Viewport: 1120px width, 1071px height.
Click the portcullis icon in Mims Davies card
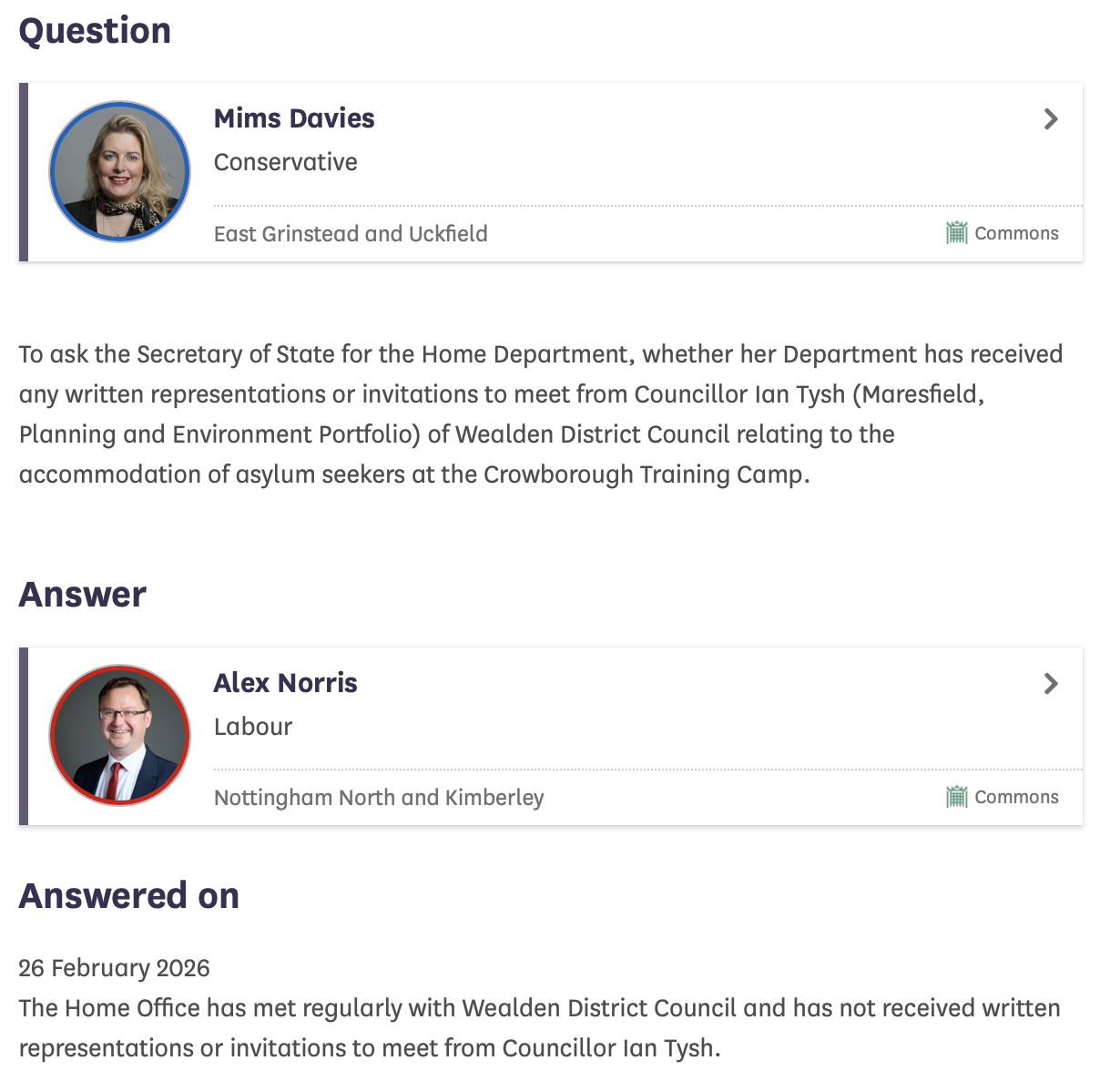(956, 233)
